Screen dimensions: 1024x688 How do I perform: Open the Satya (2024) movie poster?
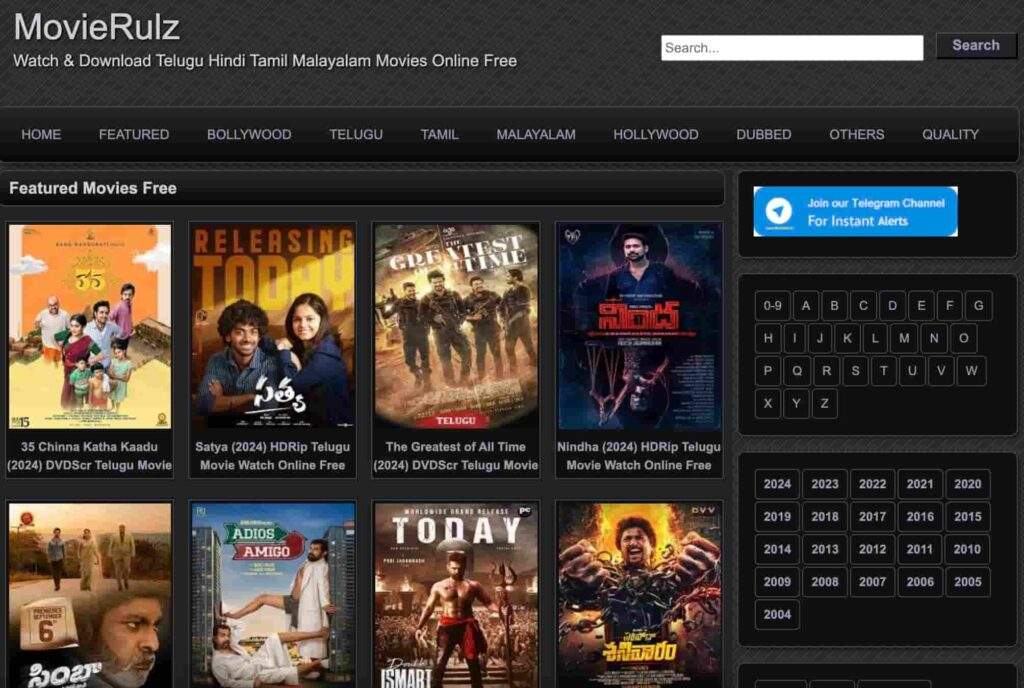click(273, 326)
